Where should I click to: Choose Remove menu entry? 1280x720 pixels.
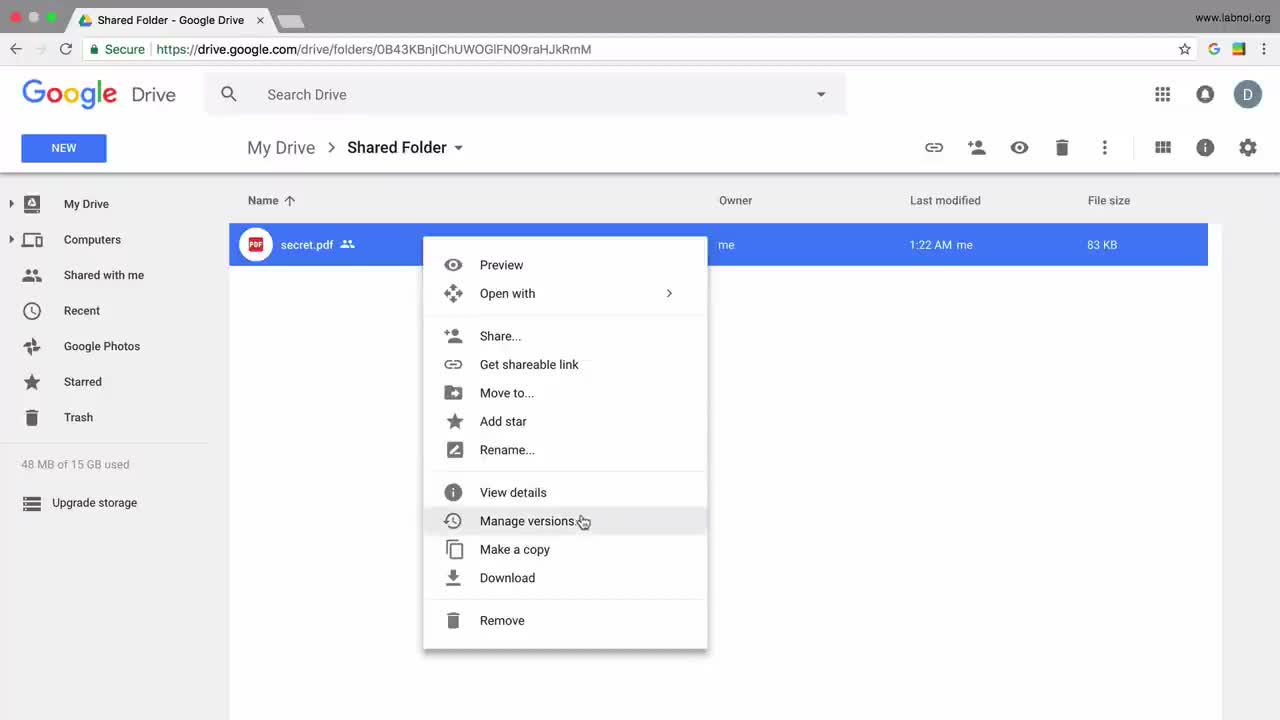pyautogui.click(x=565, y=620)
